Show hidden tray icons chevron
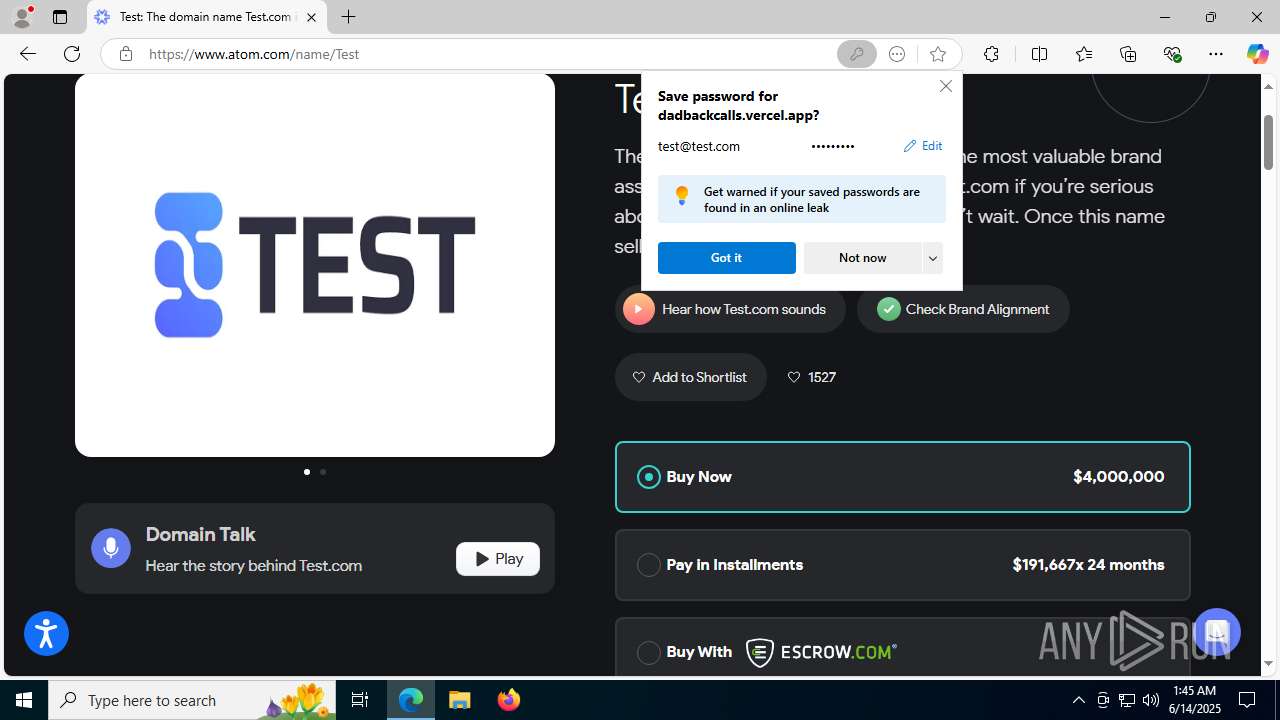Screen dimensions: 1280x720 (1078, 700)
